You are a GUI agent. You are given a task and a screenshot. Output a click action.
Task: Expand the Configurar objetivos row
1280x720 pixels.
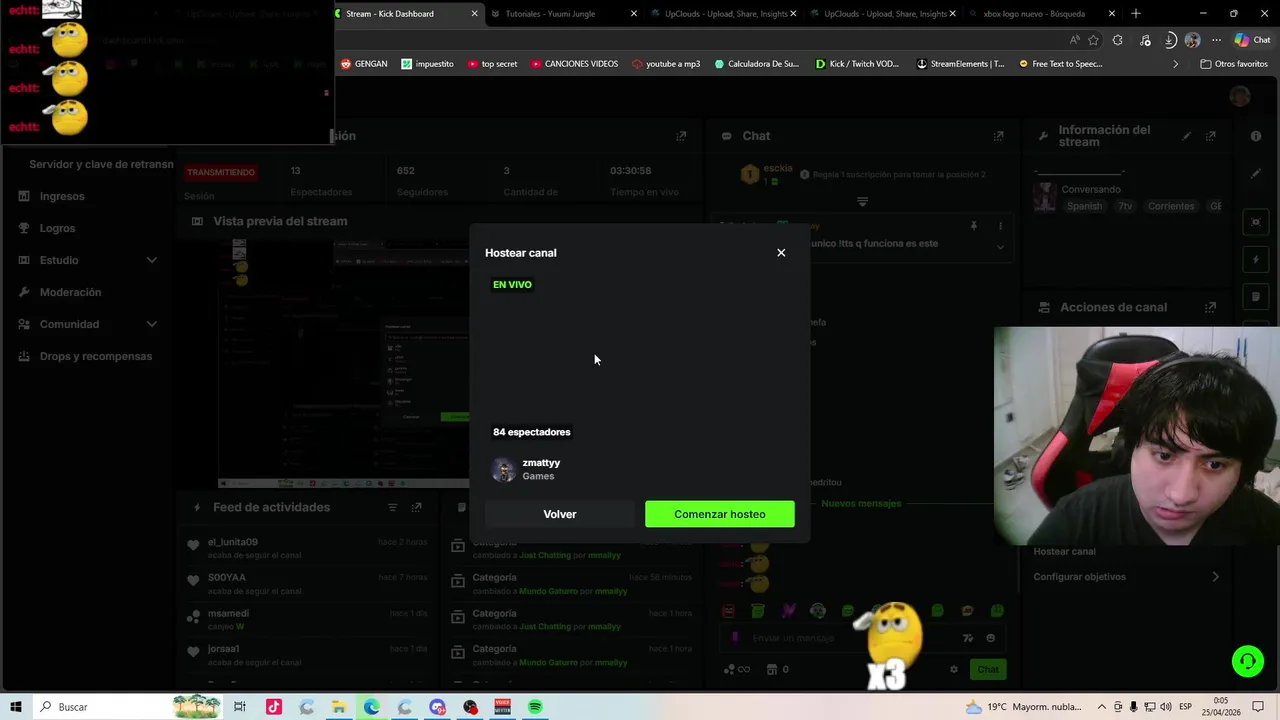1127,577
